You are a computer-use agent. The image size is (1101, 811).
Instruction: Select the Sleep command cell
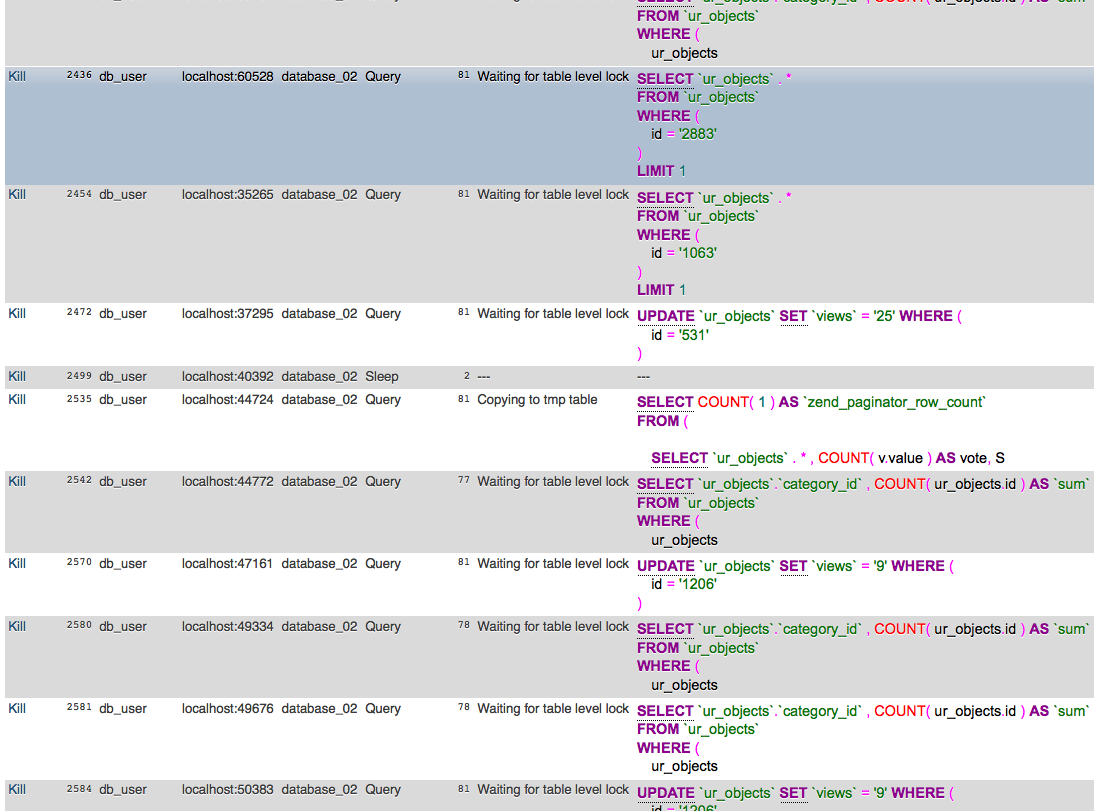(x=382, y=377)
